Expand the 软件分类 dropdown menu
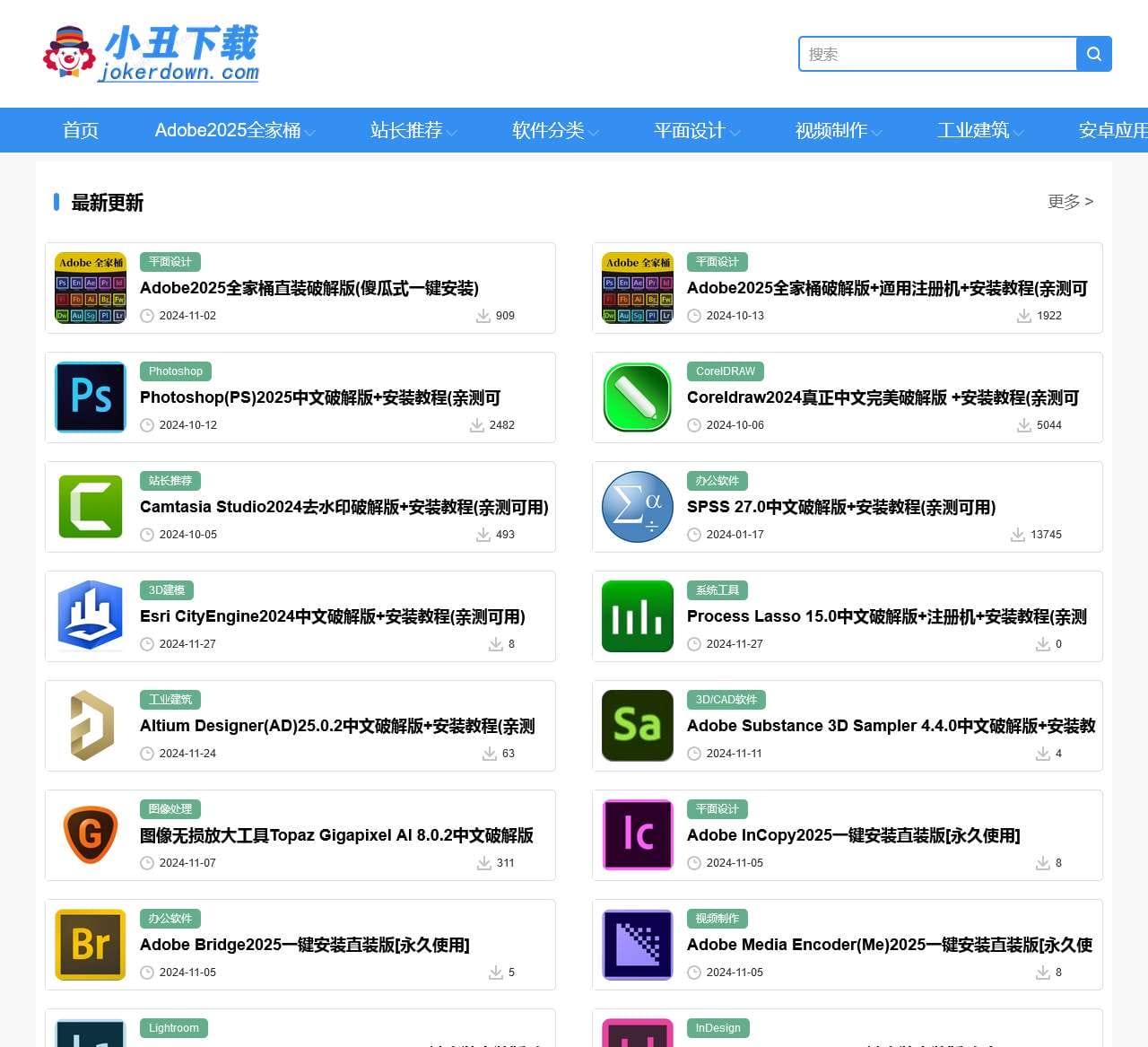Image resolution: width=1148 pixels, height=1047 pixels. coord(555,130)
